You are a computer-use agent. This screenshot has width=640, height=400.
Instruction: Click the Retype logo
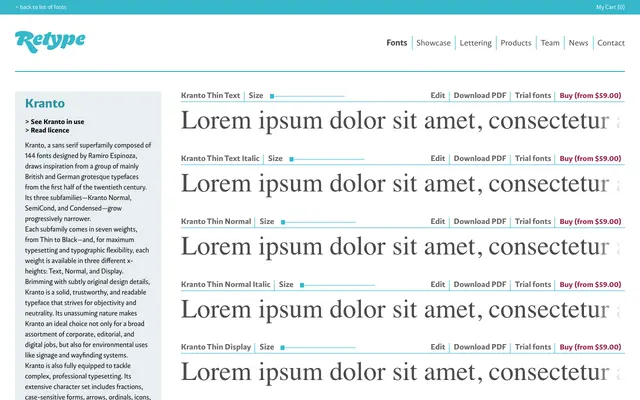[50, 41]
